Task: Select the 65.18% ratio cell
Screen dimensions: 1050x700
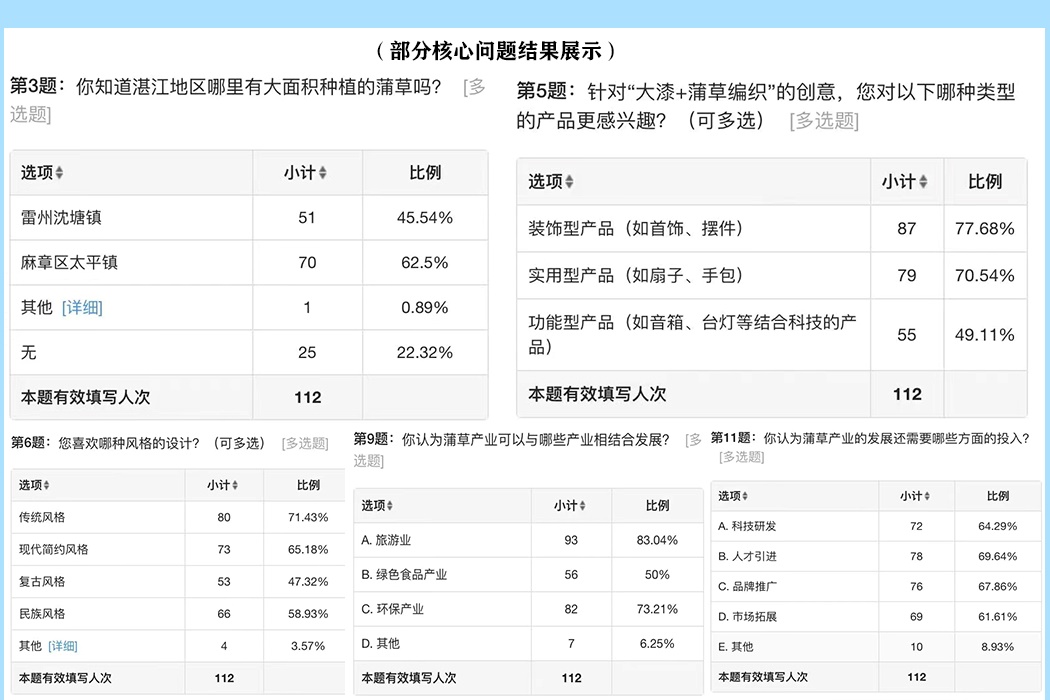Action: pyautogui.click(x=308, y=549)
